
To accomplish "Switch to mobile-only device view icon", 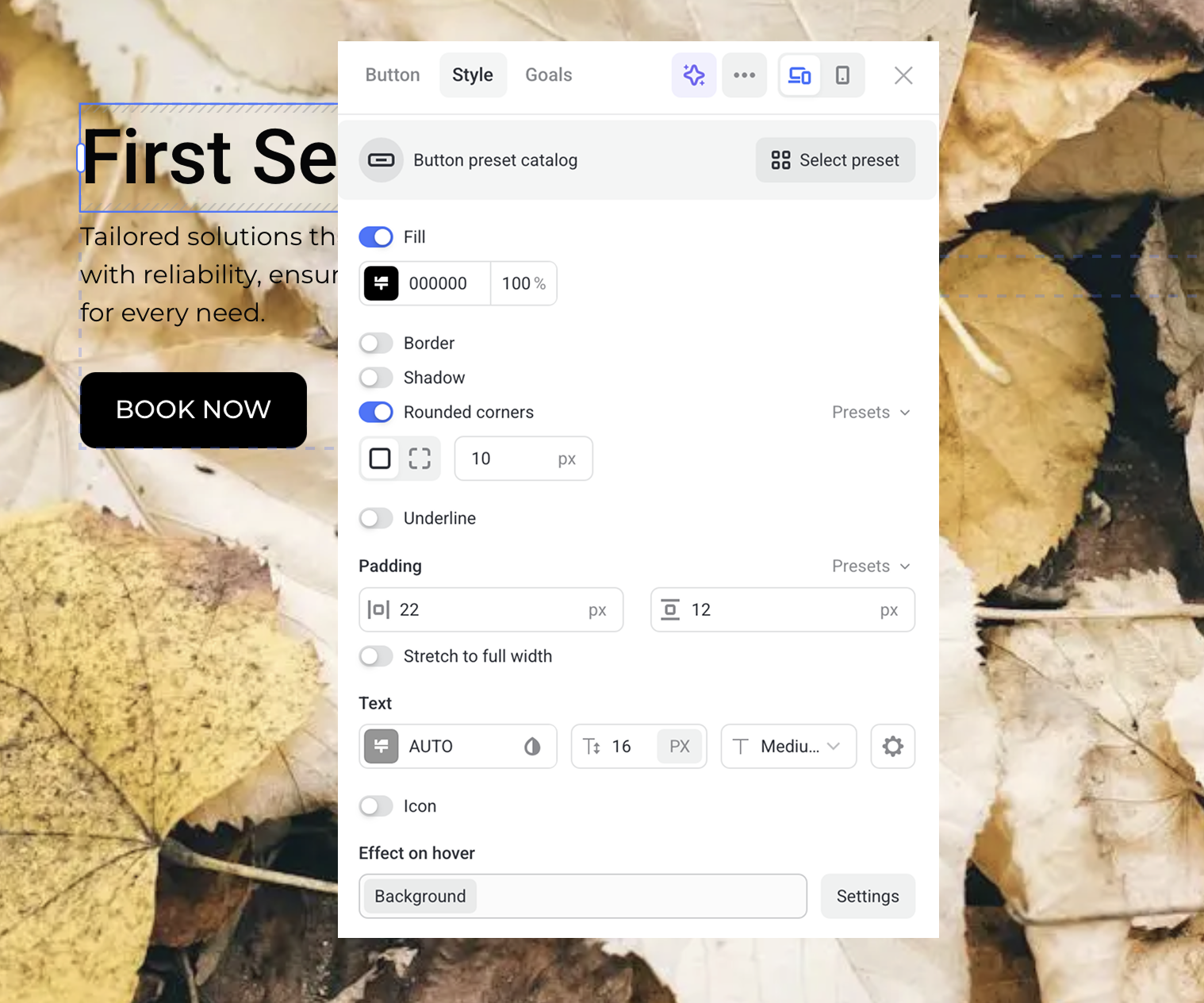I will click(x=842, y=75).
